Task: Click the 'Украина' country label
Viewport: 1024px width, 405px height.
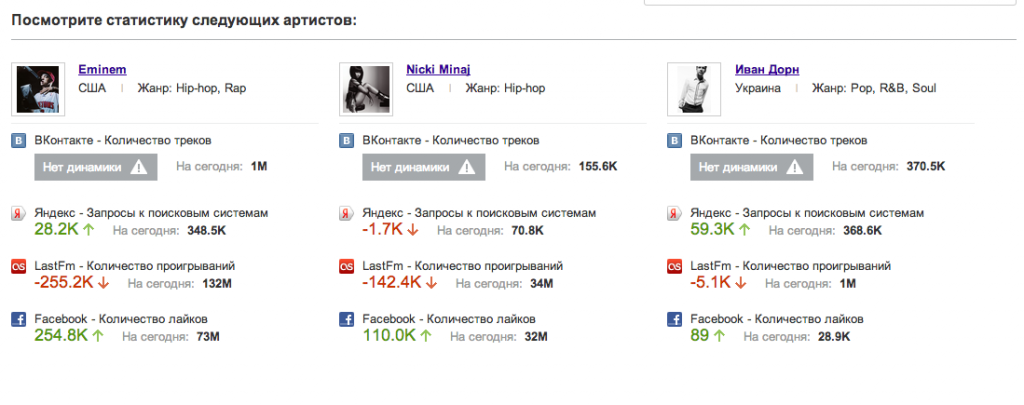Action: [x=758, y=88]
